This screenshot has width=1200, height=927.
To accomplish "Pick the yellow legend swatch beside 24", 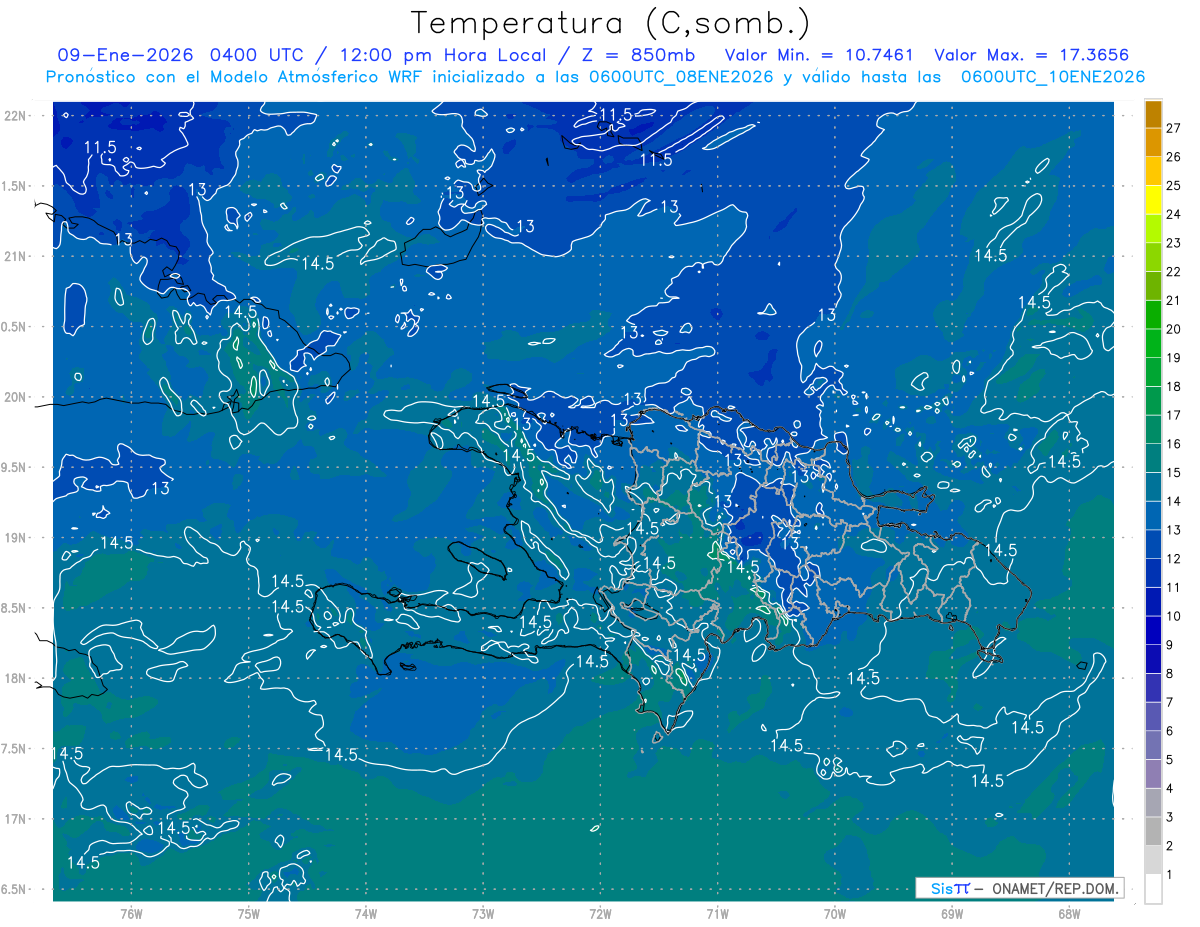I will point(1153,201).
